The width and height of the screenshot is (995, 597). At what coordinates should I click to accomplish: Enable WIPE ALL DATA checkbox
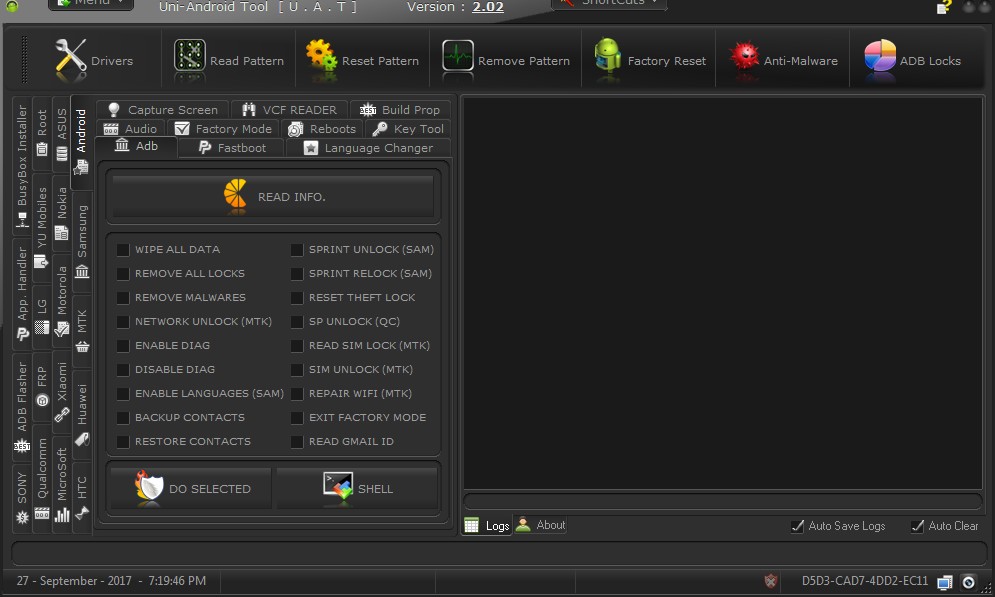click(123, 249)
